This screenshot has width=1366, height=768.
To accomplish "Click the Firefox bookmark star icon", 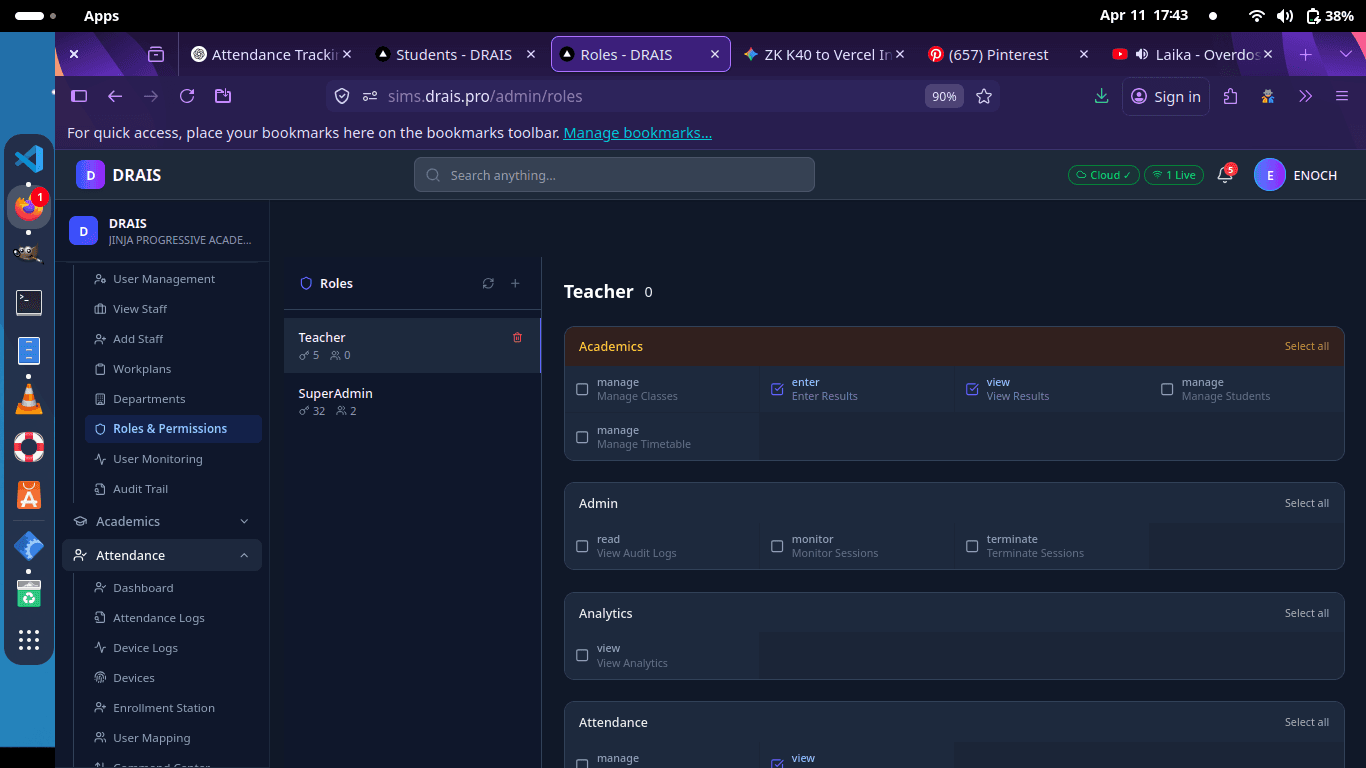I will (x=984, y=96).
